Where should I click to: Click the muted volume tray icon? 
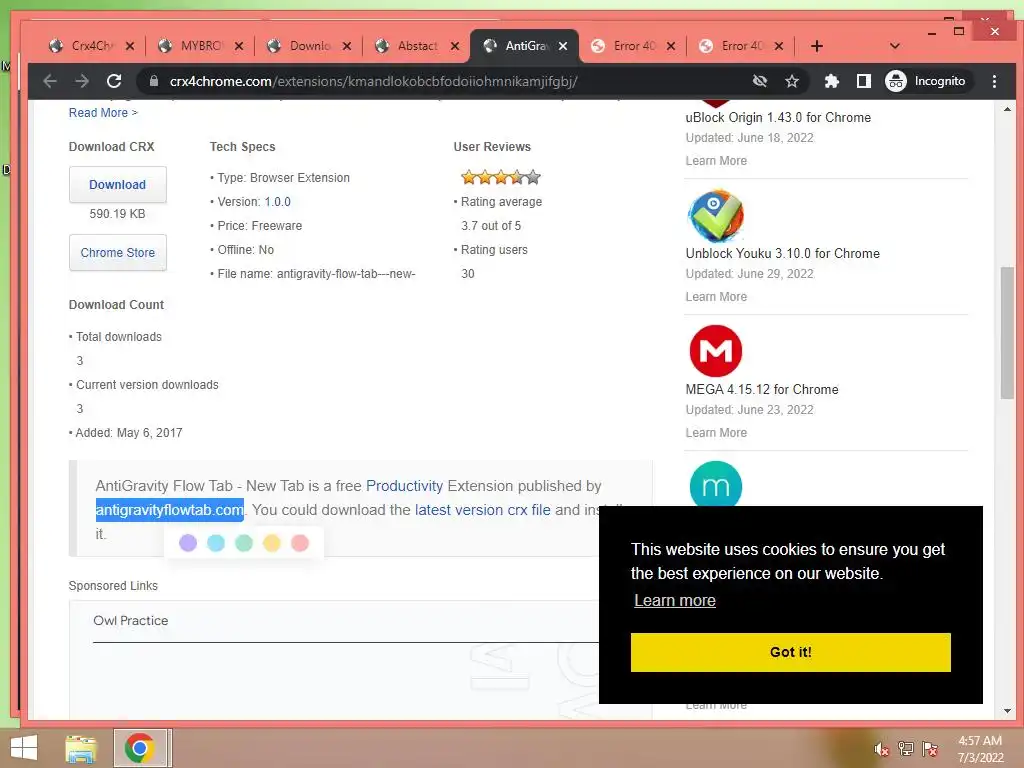pyautogui.click(x=881, y=749)
